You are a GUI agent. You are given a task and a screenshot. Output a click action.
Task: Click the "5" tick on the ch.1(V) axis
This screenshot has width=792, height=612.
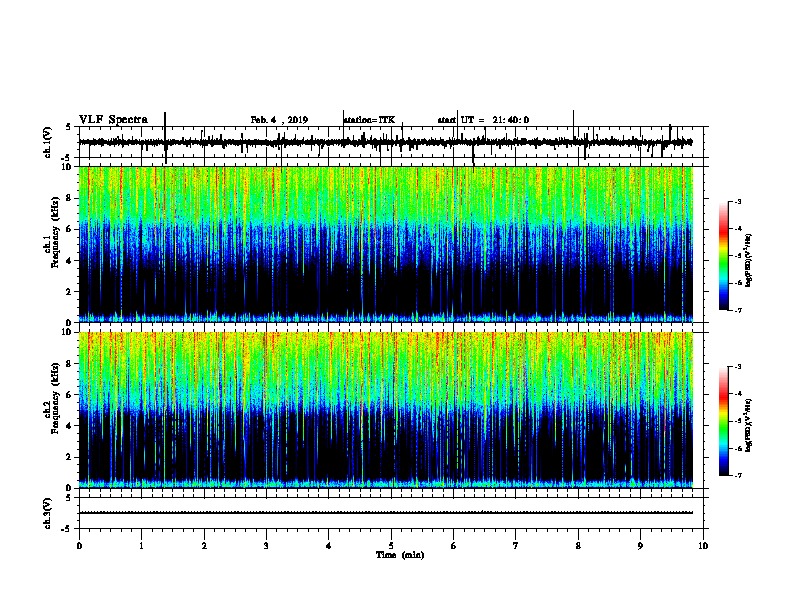69,127
